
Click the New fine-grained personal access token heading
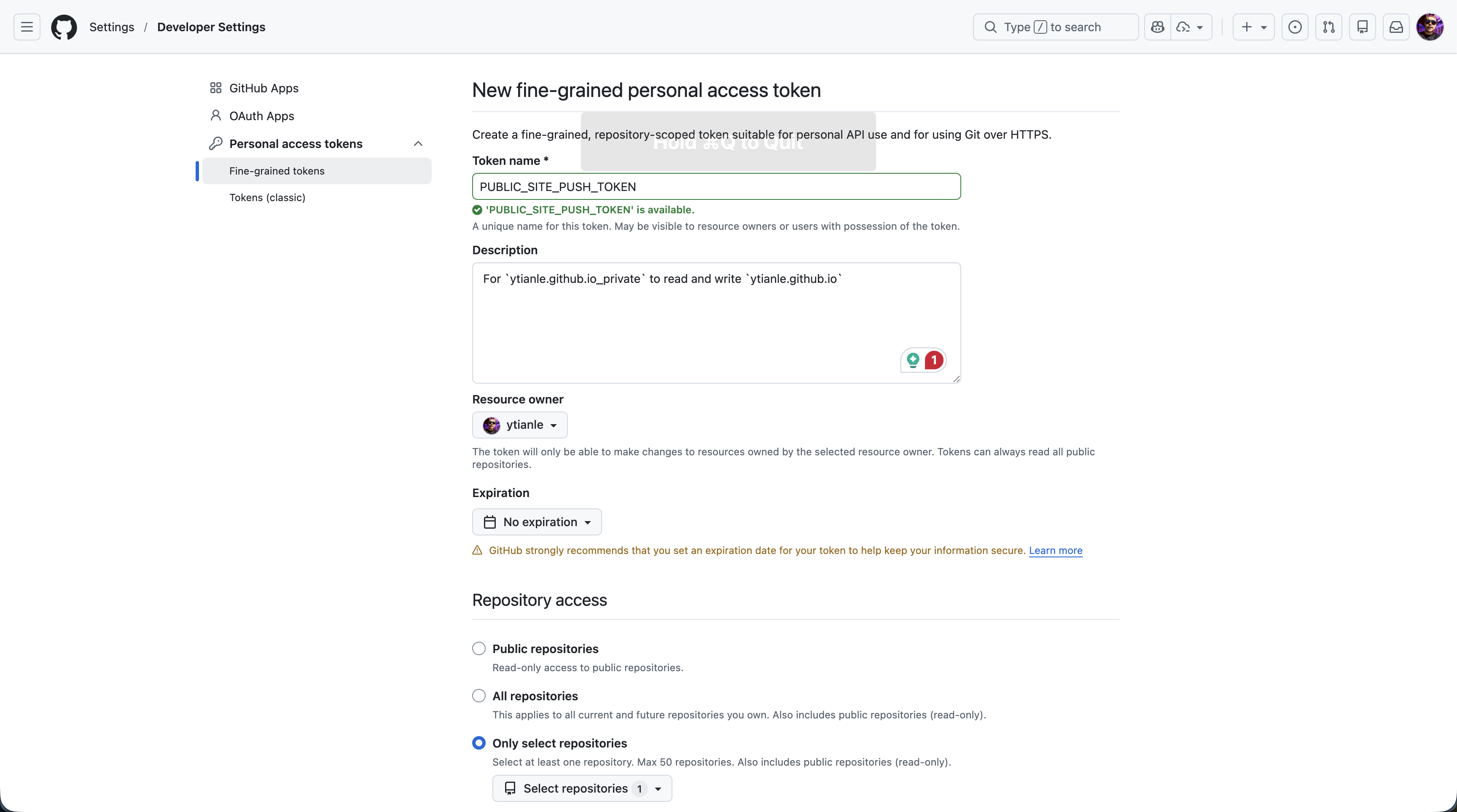646,91
